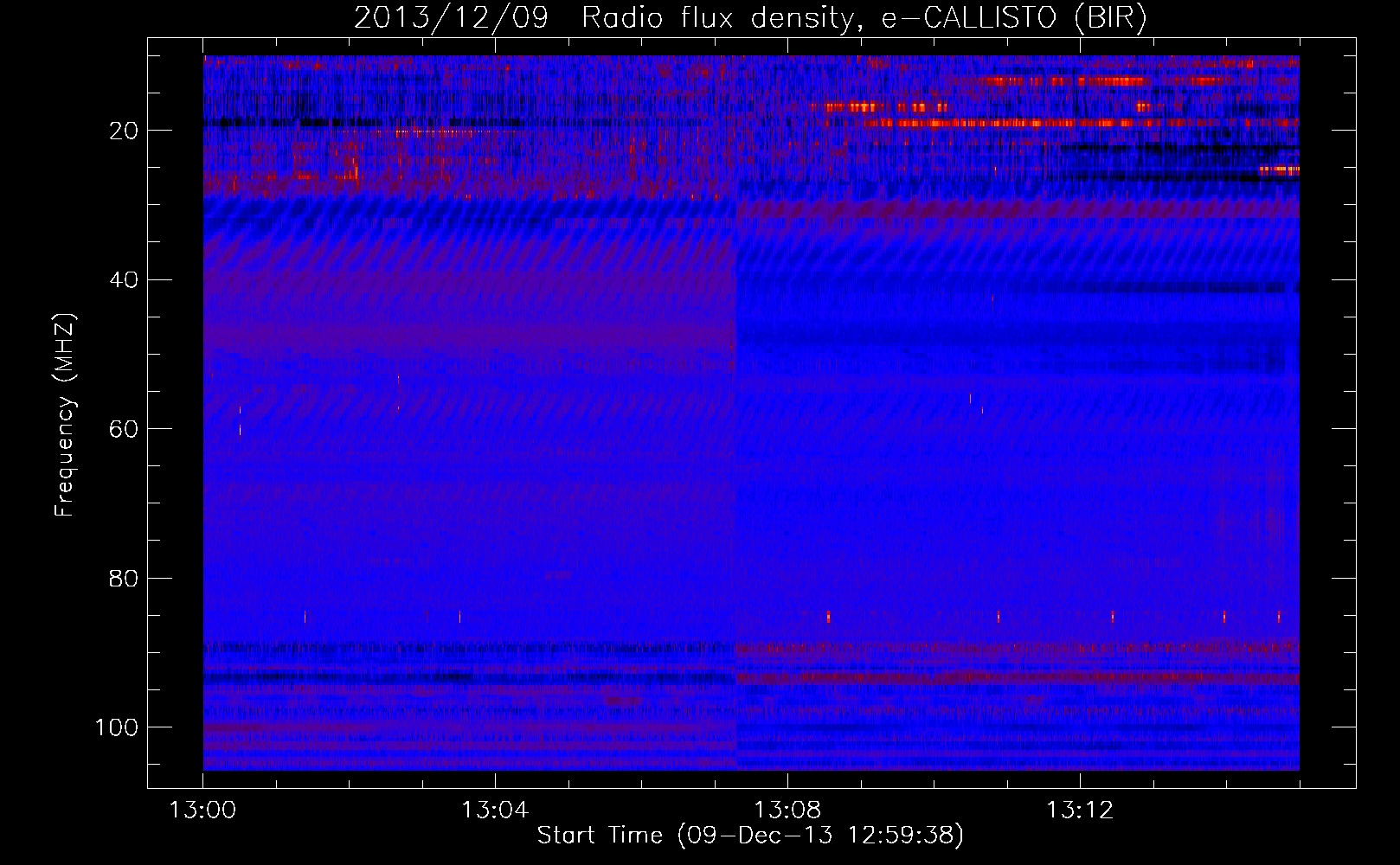1400x865 pixels.
Task: Click the '60' frequency tick label
Action: pyautogui.click(x=124, y=429)
